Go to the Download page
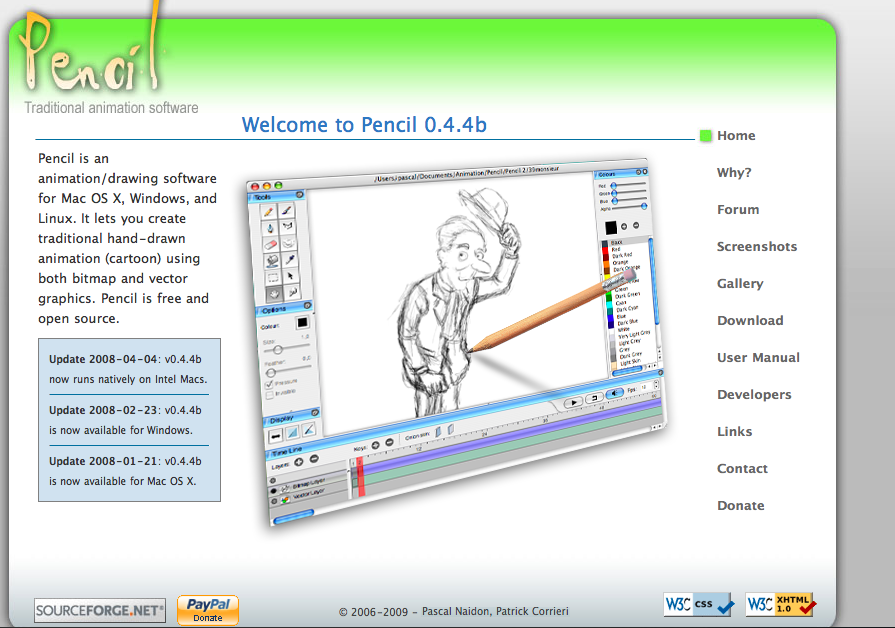 click(750, 320)
